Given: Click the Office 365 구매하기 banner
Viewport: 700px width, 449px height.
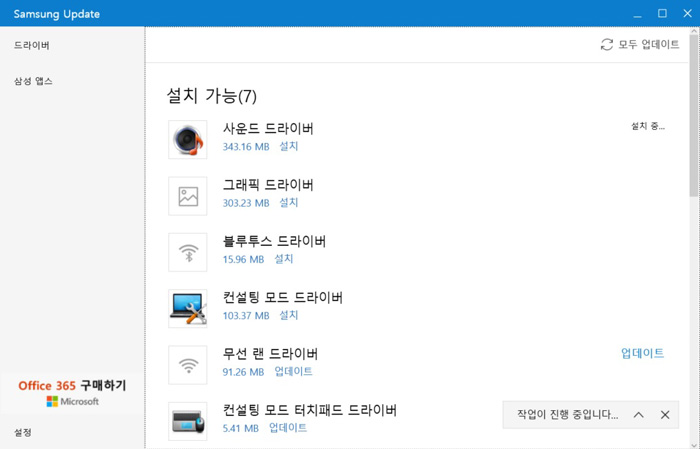Looking at the screenshot, I should pos(72,392).
